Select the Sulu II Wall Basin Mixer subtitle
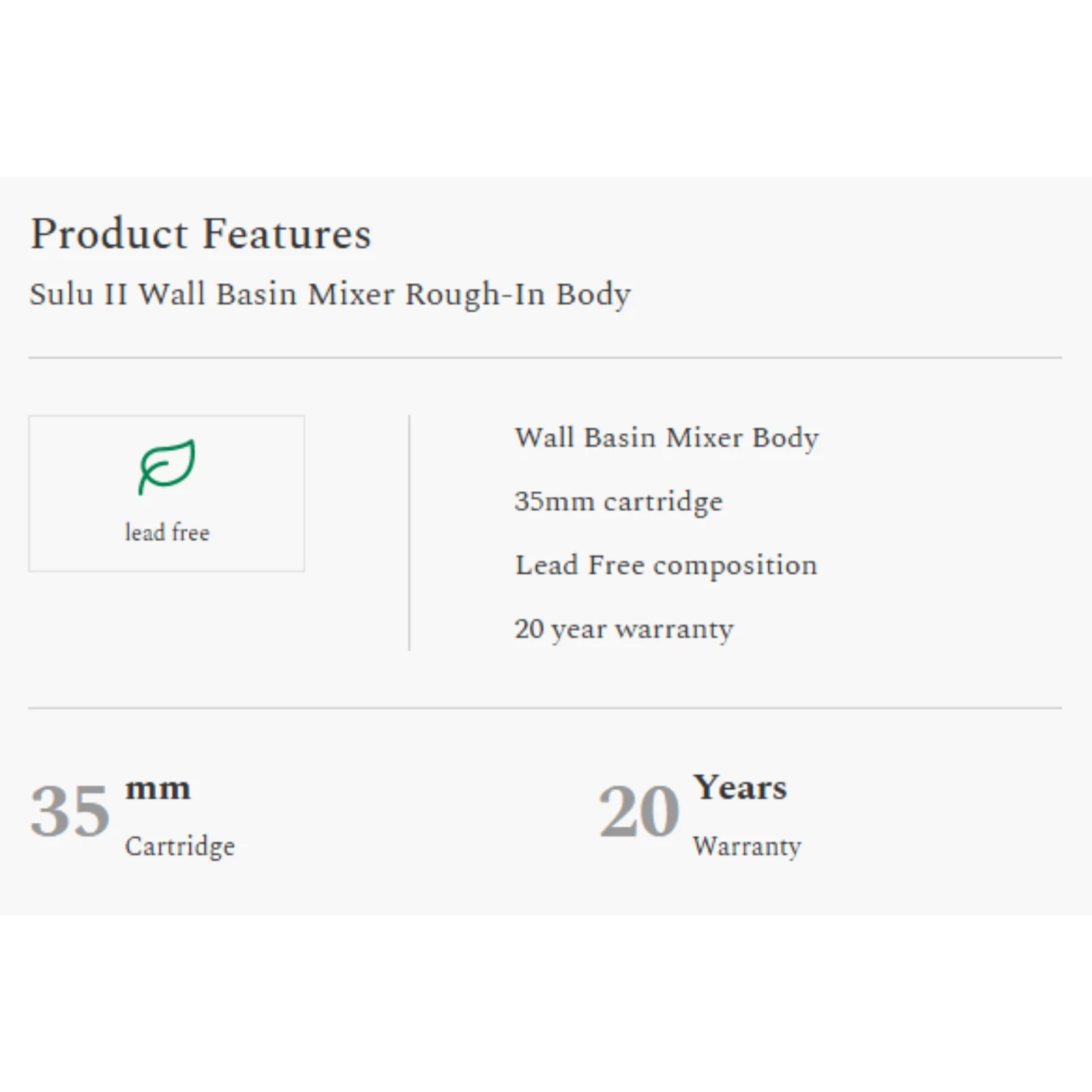Screen dimensions: 1092x1092 pyautogui.click(x=329, y=294)
